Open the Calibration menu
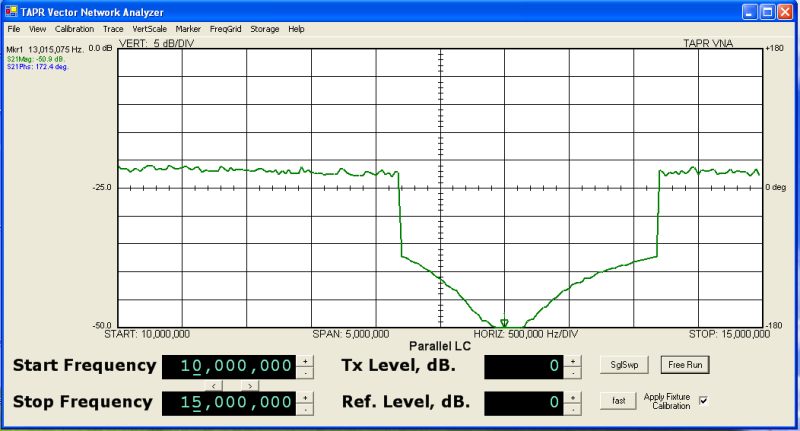 pyautogui.click(x=74, y=29)
